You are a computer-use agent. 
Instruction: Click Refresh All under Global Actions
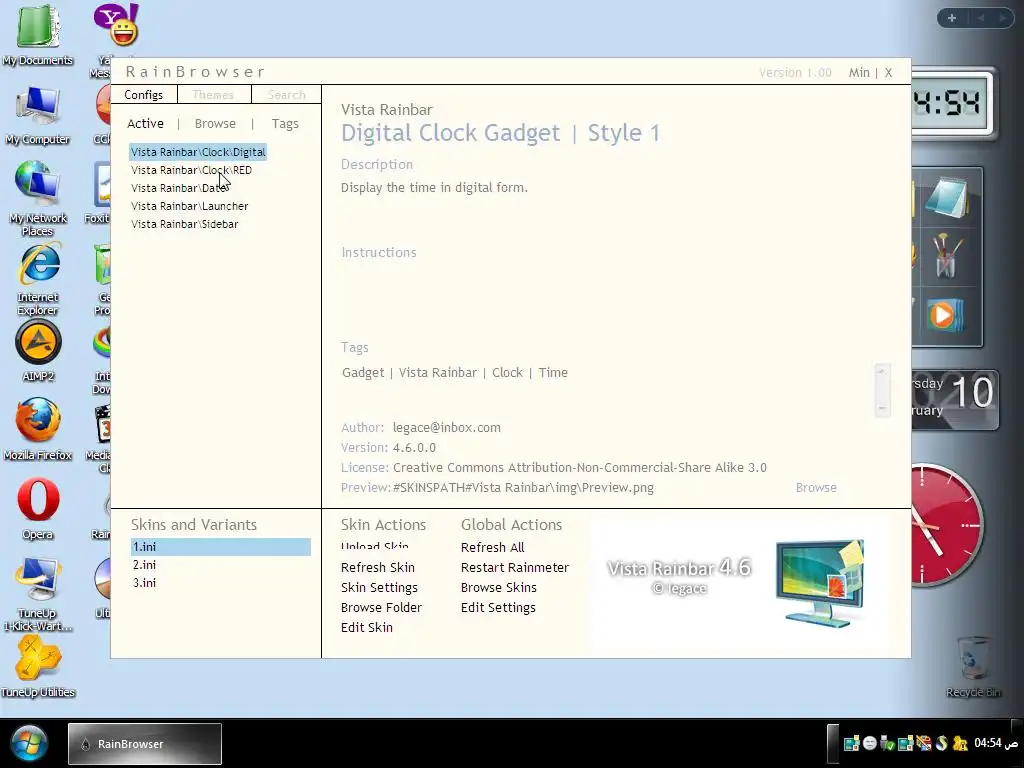pyautogui.click(x=492, y=547)
